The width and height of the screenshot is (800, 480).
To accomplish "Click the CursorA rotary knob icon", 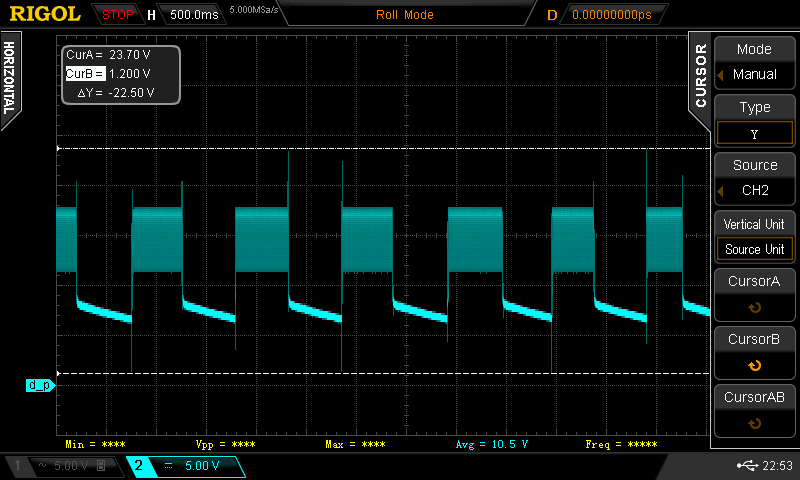I will click(x=754, y=308).
